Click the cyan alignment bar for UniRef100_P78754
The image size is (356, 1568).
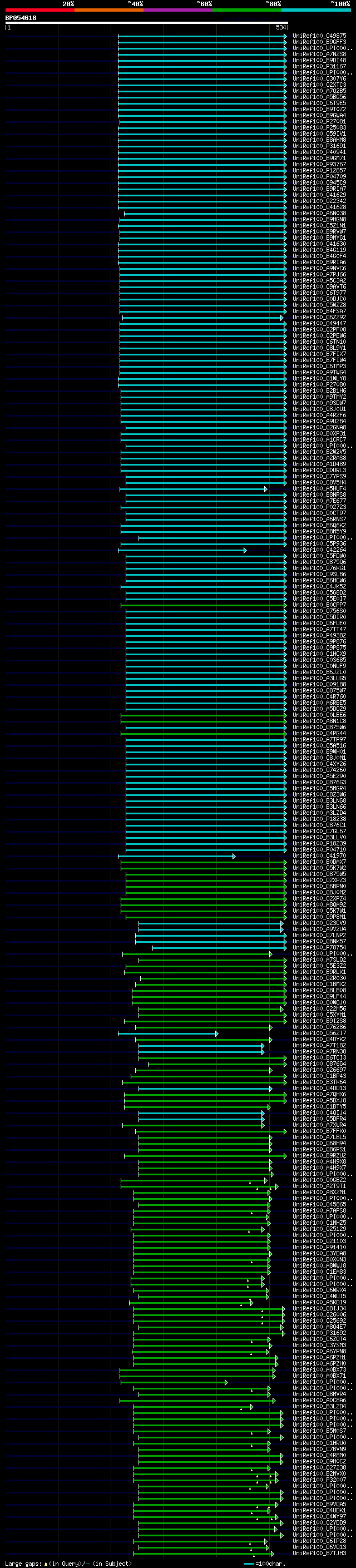pos(219,948)
